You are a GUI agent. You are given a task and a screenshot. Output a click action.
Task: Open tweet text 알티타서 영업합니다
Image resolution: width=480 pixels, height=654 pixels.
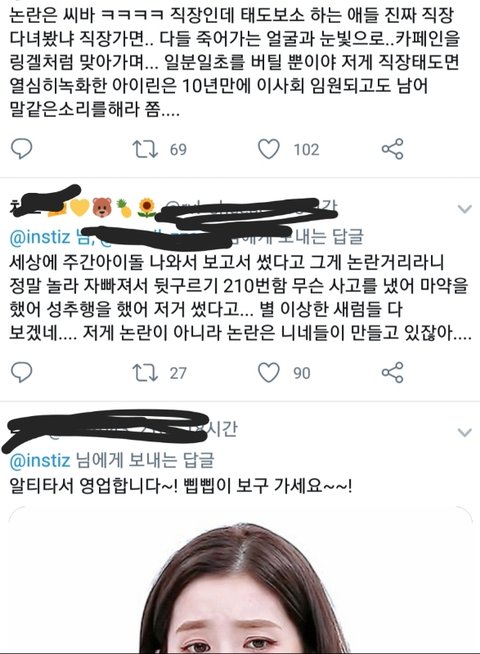[181, 486]
